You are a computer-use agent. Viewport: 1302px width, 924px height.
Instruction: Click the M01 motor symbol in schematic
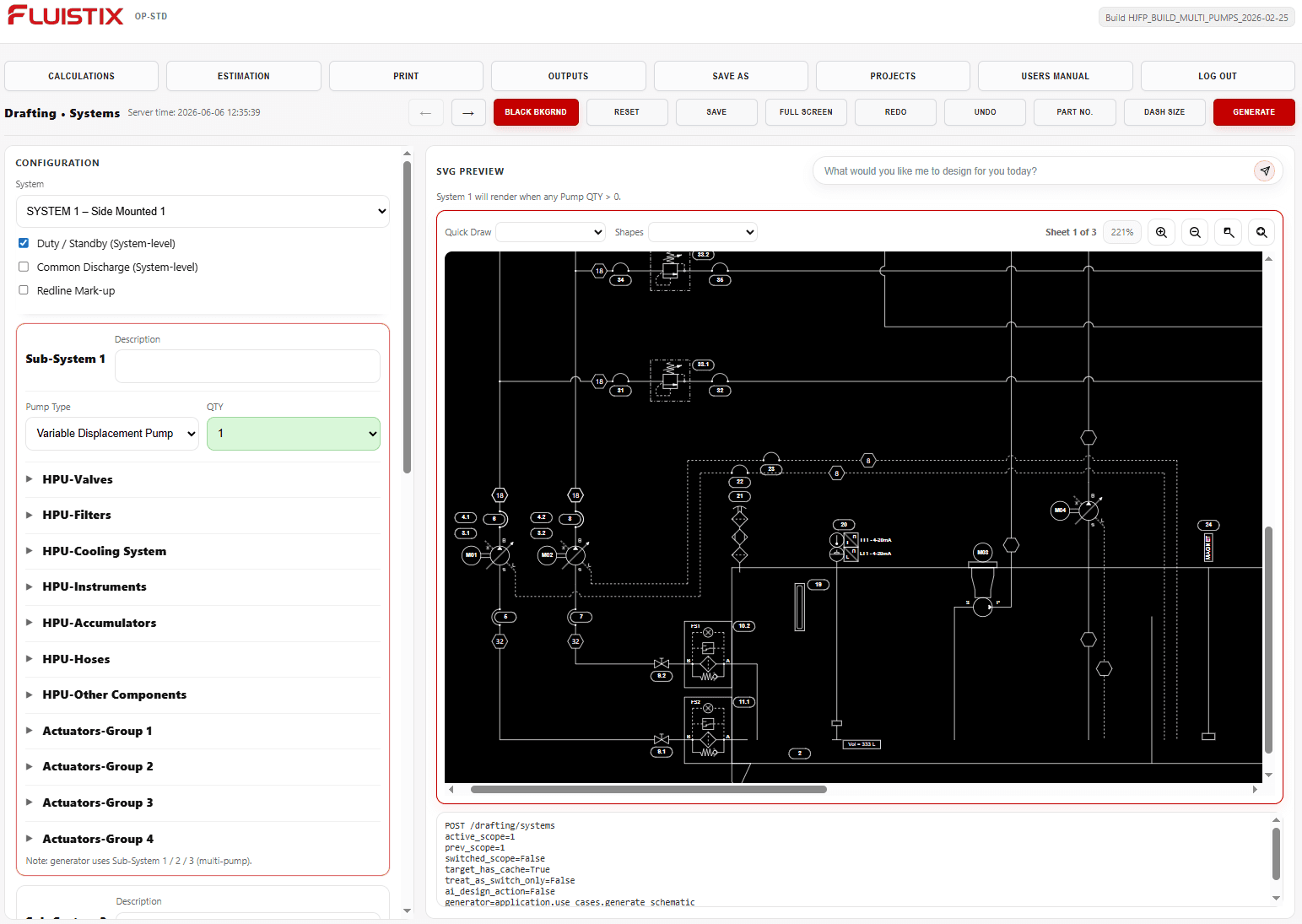[x=472, y=554]
